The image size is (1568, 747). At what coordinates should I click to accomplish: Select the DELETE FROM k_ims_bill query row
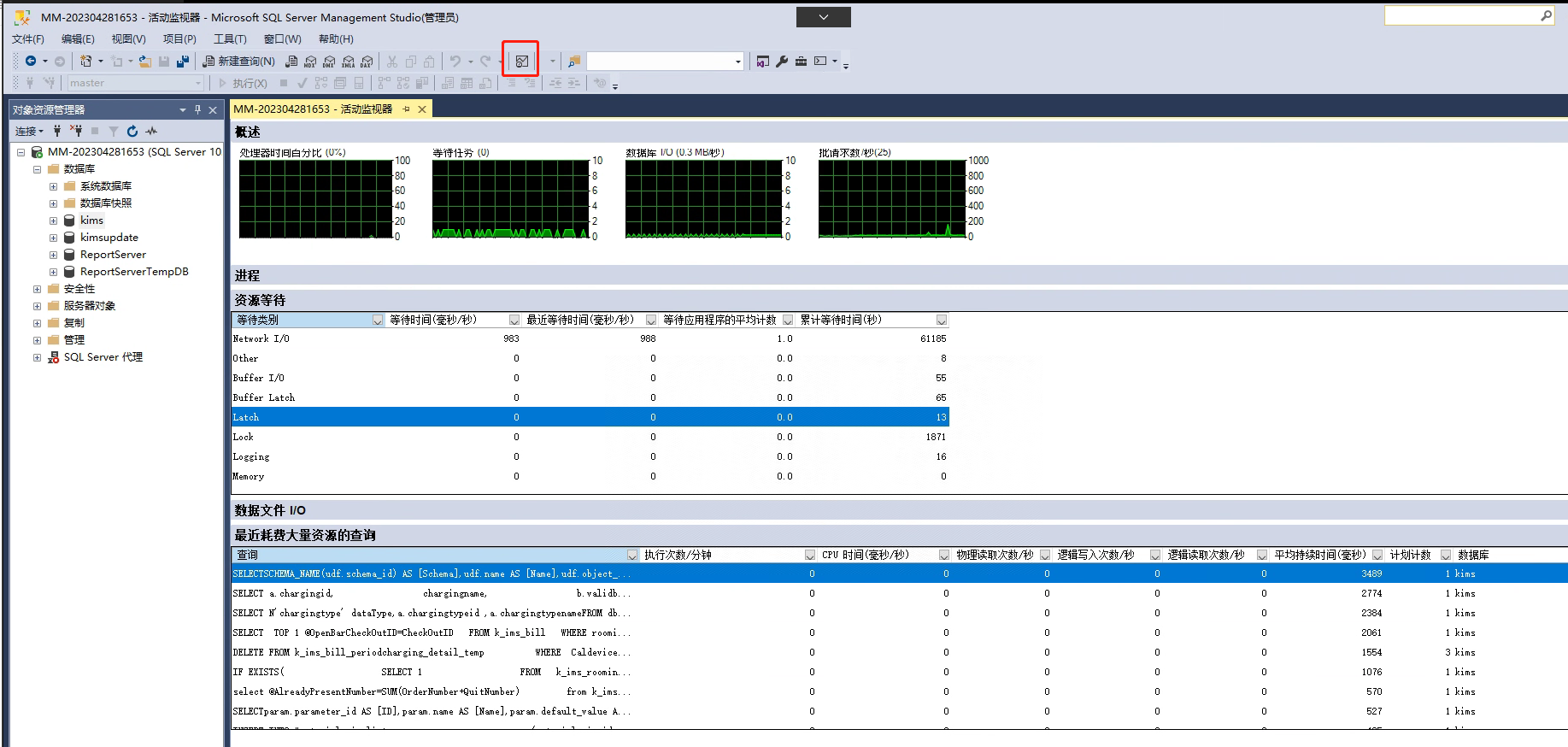point(899,652)
